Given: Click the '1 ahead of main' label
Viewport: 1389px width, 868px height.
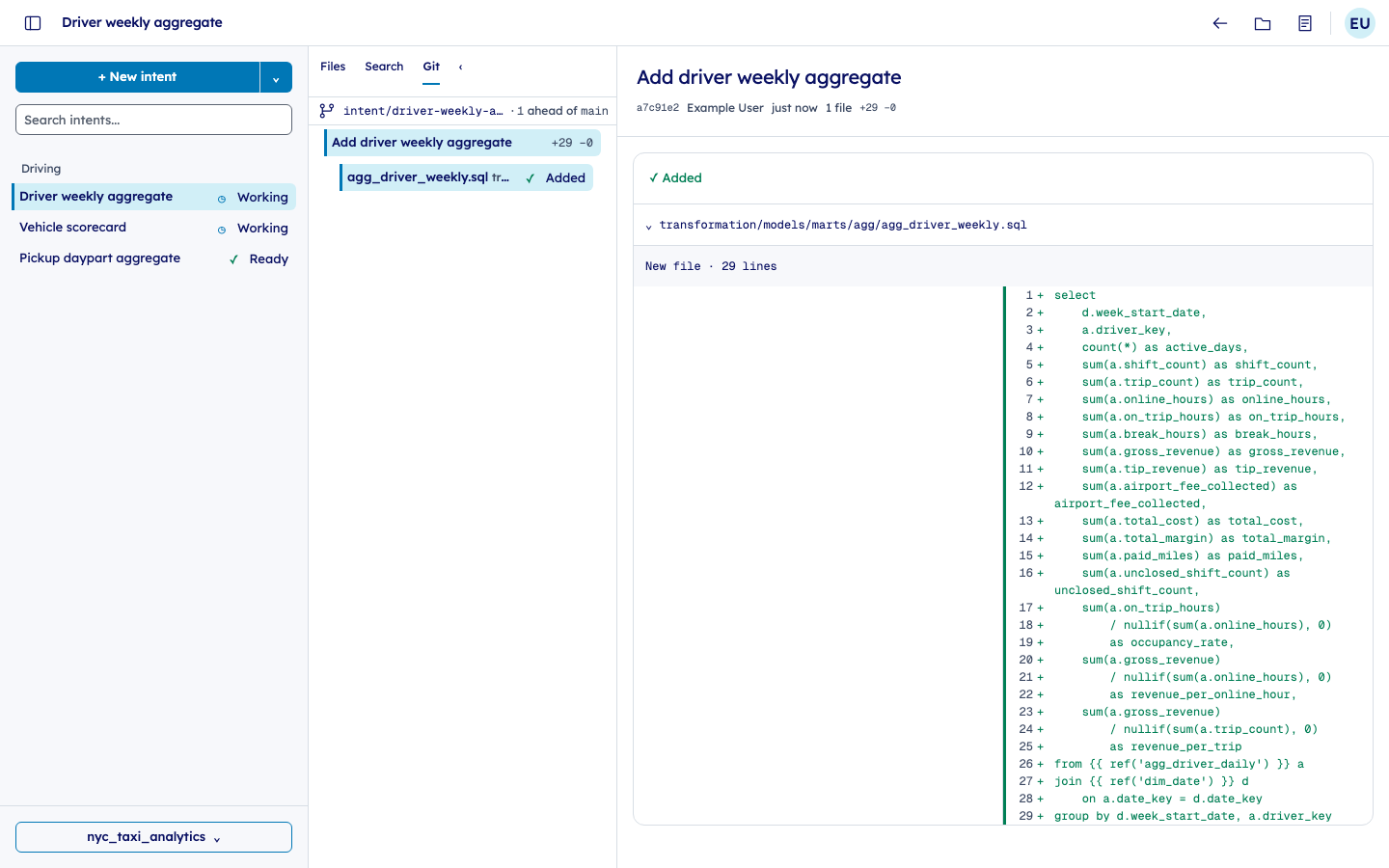Looking at the screenshot, I should [562, 111].
